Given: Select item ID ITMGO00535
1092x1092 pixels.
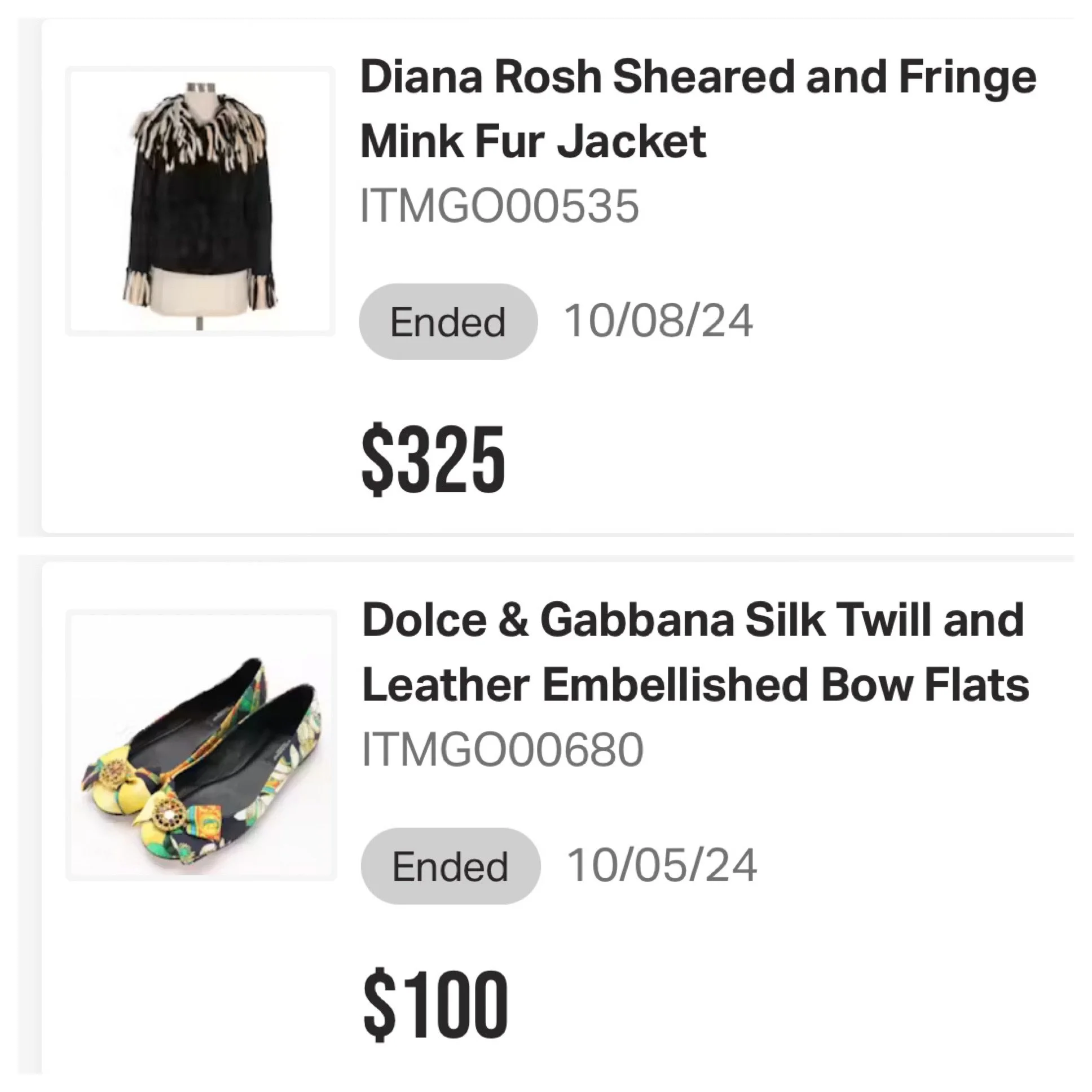Looking at the screenshot, I should click(x=500, y=206).
